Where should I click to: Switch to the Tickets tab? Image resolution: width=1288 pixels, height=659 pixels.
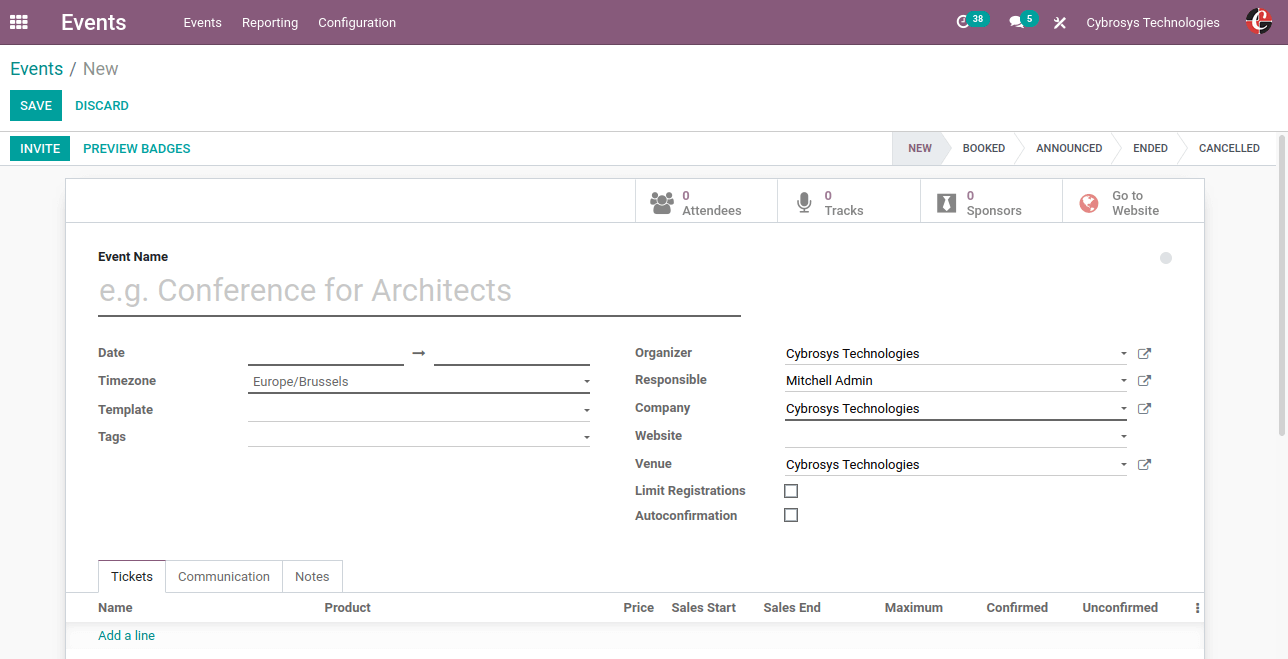[132, 576]
